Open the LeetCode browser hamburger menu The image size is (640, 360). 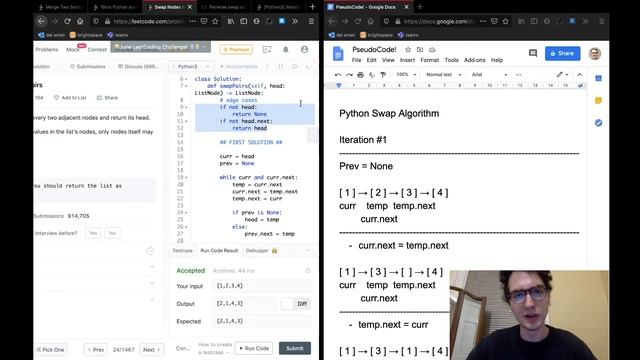[x=311, y=21]
